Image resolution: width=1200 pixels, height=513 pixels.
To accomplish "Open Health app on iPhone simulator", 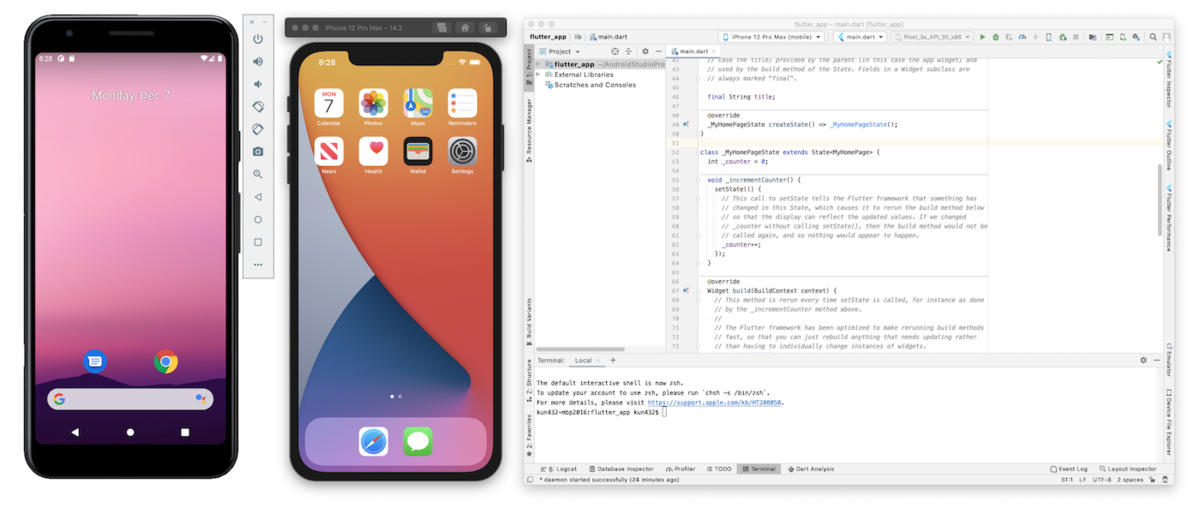I will (373, 151).
